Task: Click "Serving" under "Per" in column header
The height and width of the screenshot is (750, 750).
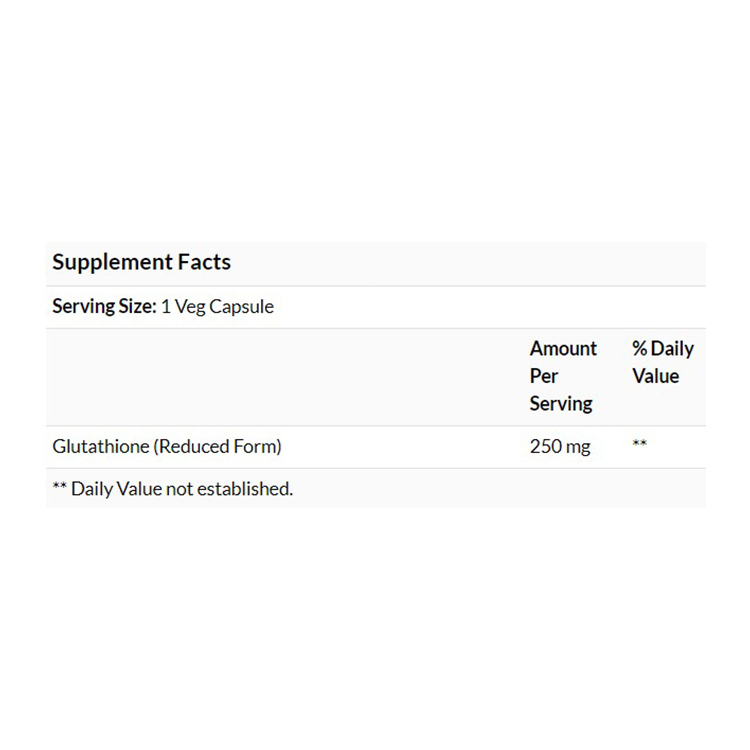Action: [x=561, y=404]
